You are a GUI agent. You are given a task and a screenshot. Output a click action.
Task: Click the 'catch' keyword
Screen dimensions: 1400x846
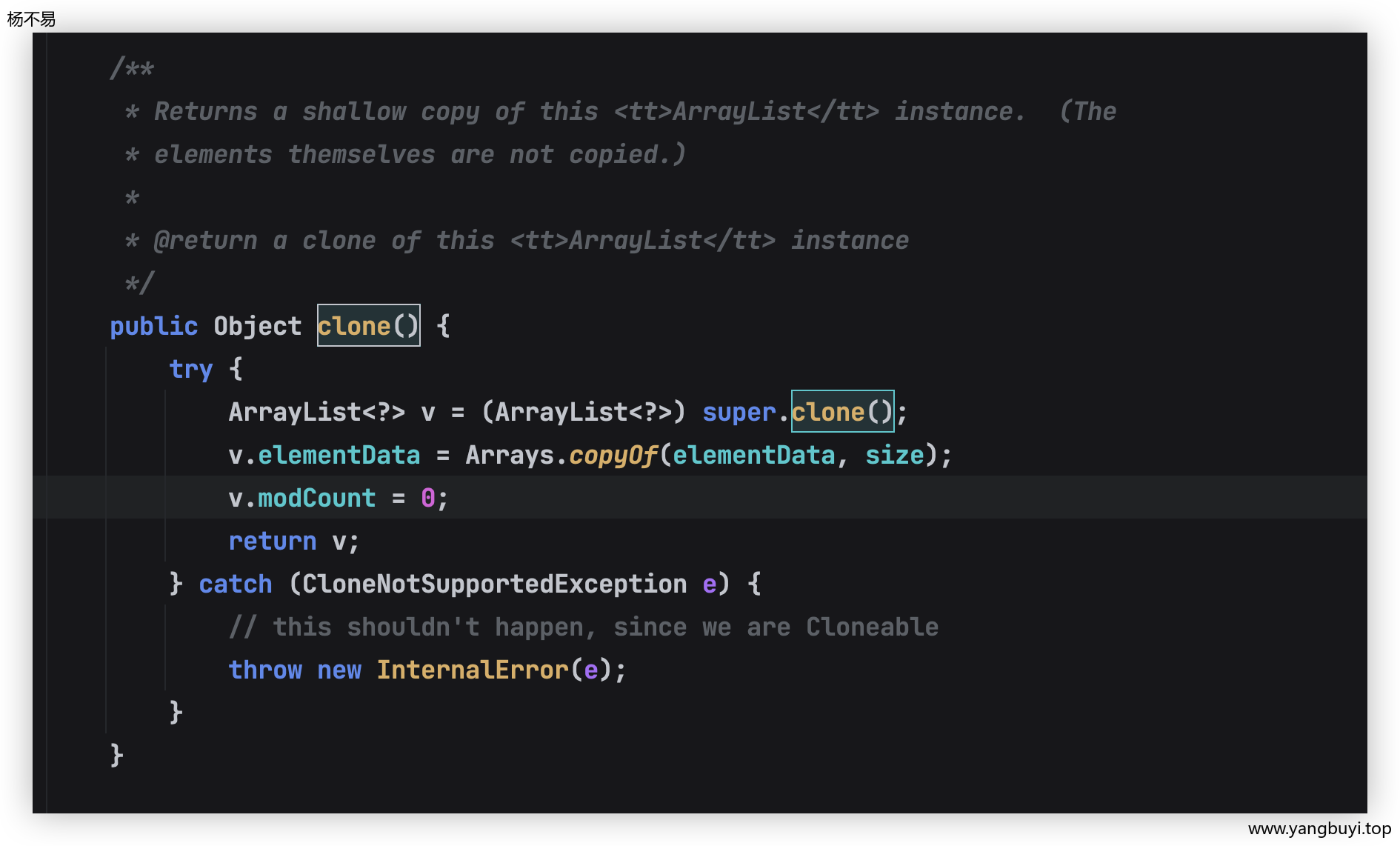tap(236, 583)
